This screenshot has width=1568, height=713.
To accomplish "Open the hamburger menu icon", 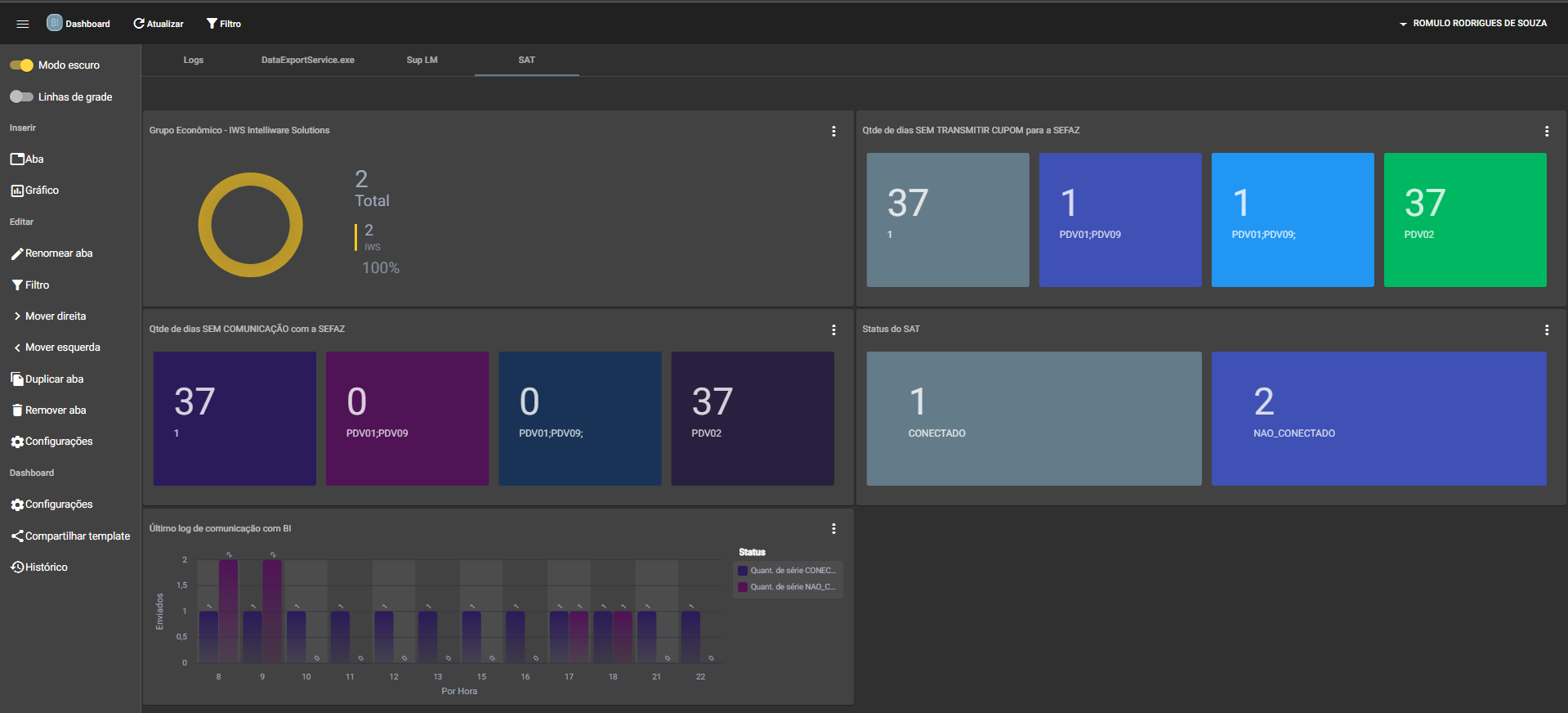I will (23, 24).
